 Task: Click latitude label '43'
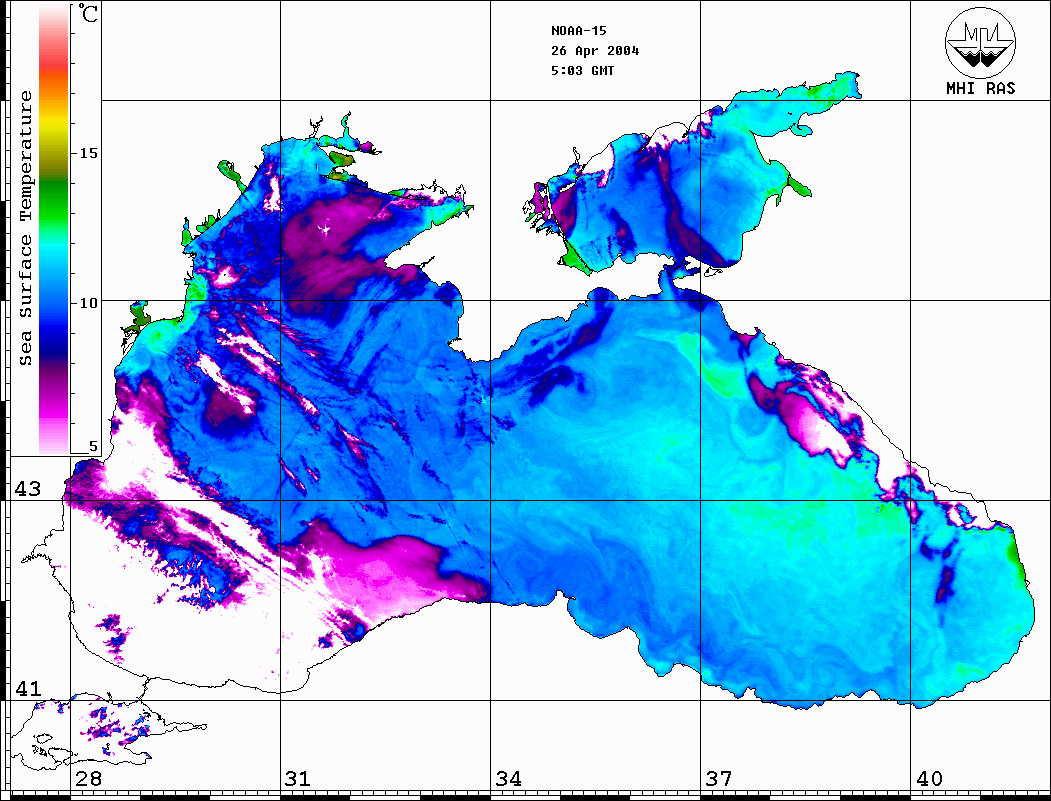pos(28,489)
